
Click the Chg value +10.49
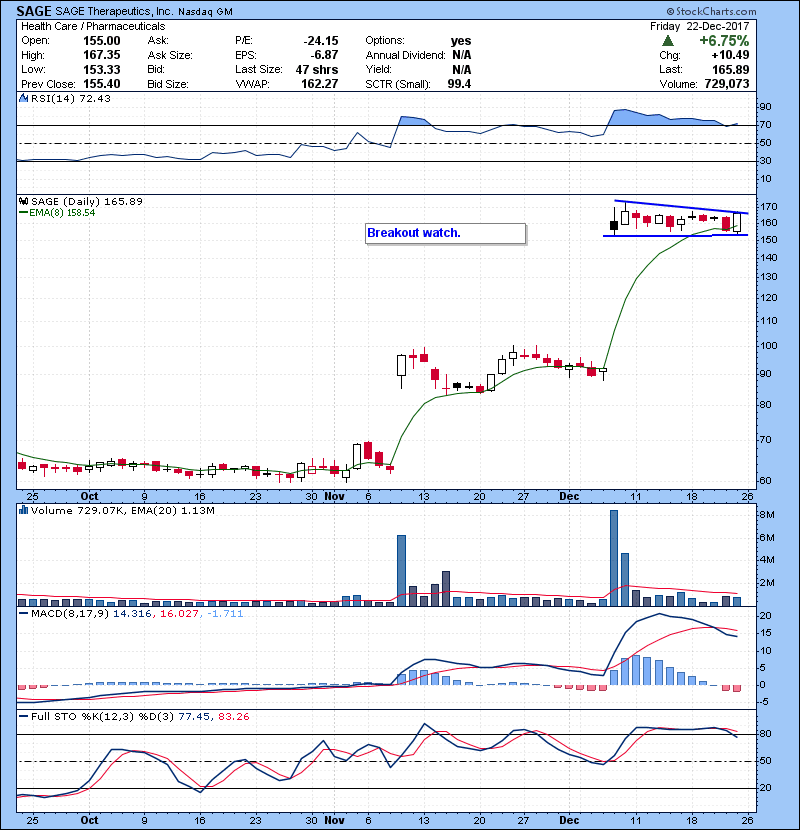click(730, 55)
